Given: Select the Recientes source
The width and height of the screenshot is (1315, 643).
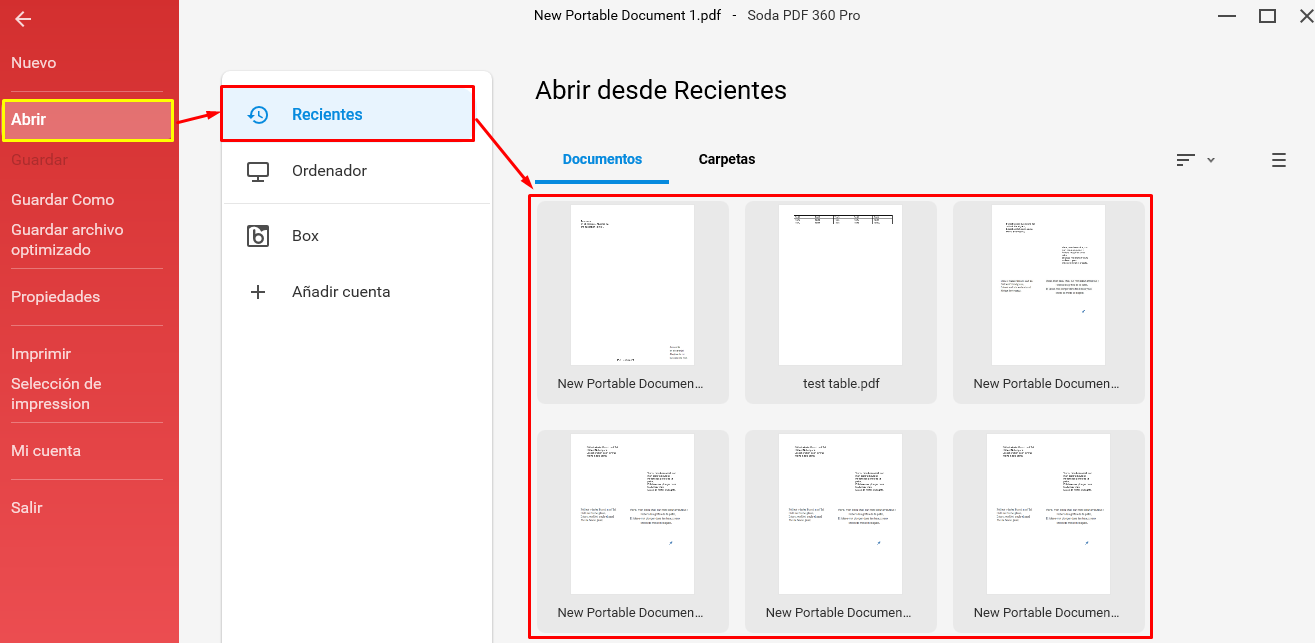Looking at the screenshot, I should pyautogui.click(x=347, y=114).
